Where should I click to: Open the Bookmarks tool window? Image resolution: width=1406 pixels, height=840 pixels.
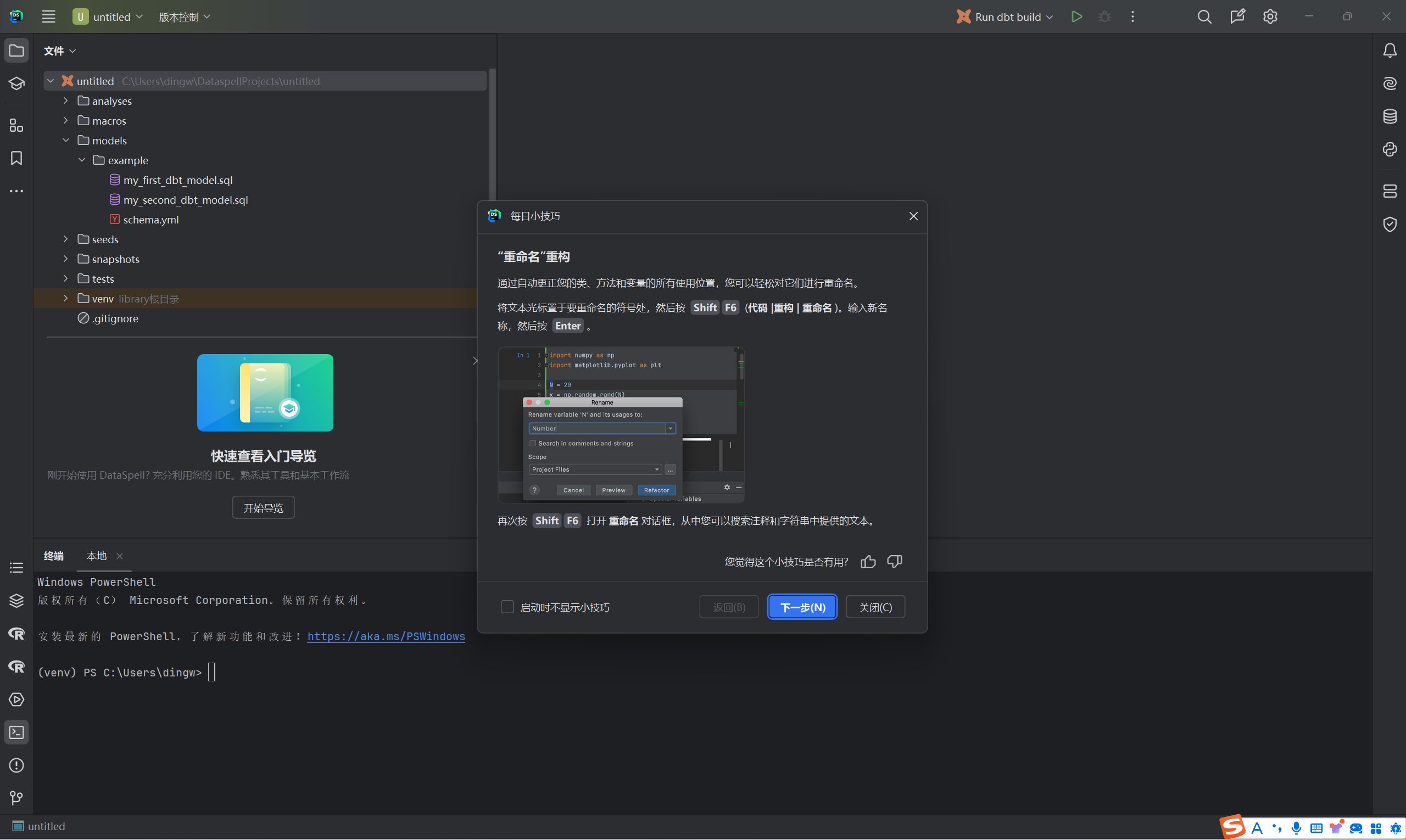click(16, 158)
